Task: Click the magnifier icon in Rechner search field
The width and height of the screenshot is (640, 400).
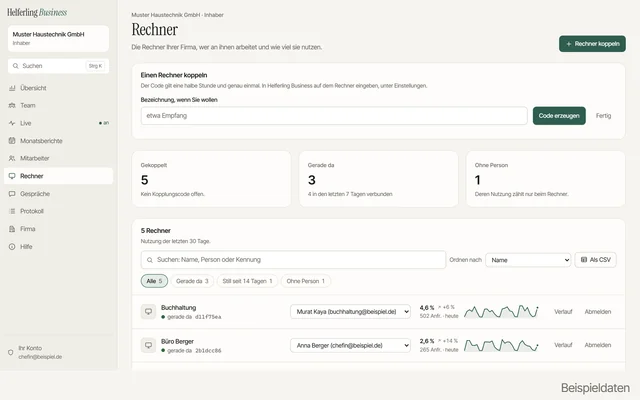Action: pos(150,260)
